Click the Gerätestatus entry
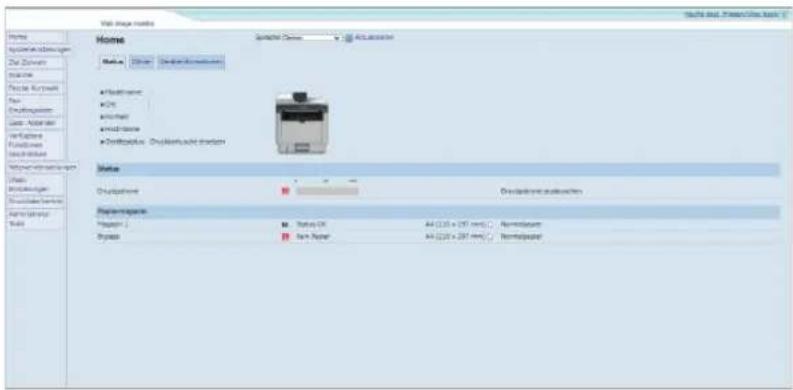The image size is (793, 390). [124, 142]
